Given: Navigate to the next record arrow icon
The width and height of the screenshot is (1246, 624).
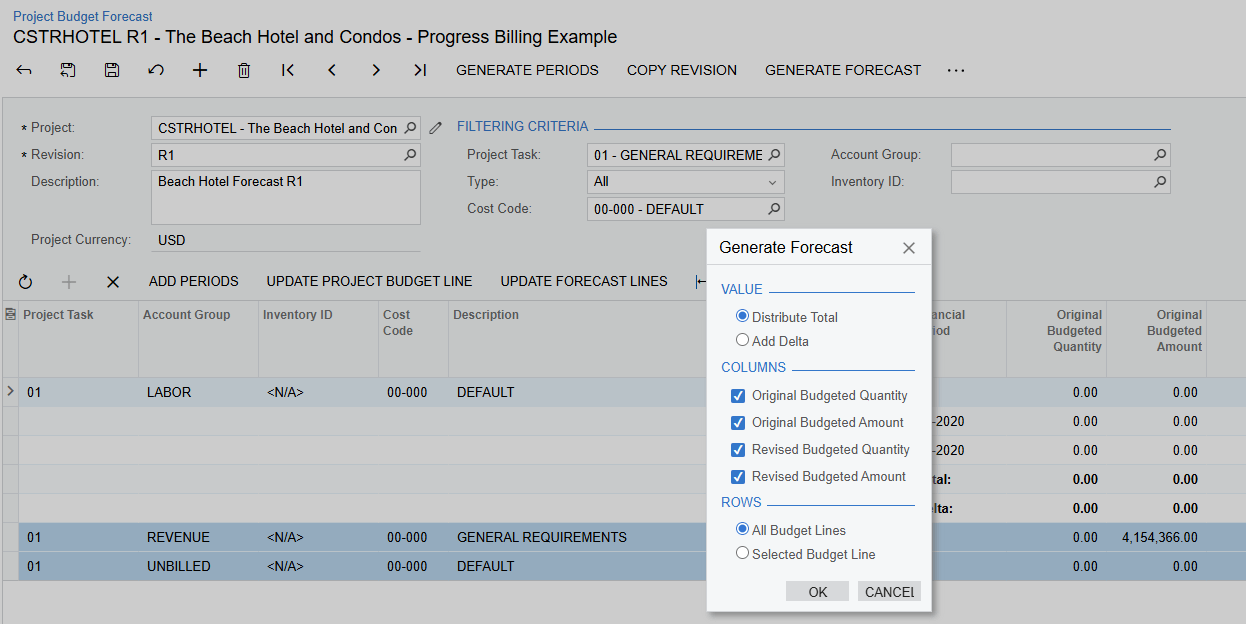Looking at the screenshot, I should pyautogui.click(x=376, y=70).
